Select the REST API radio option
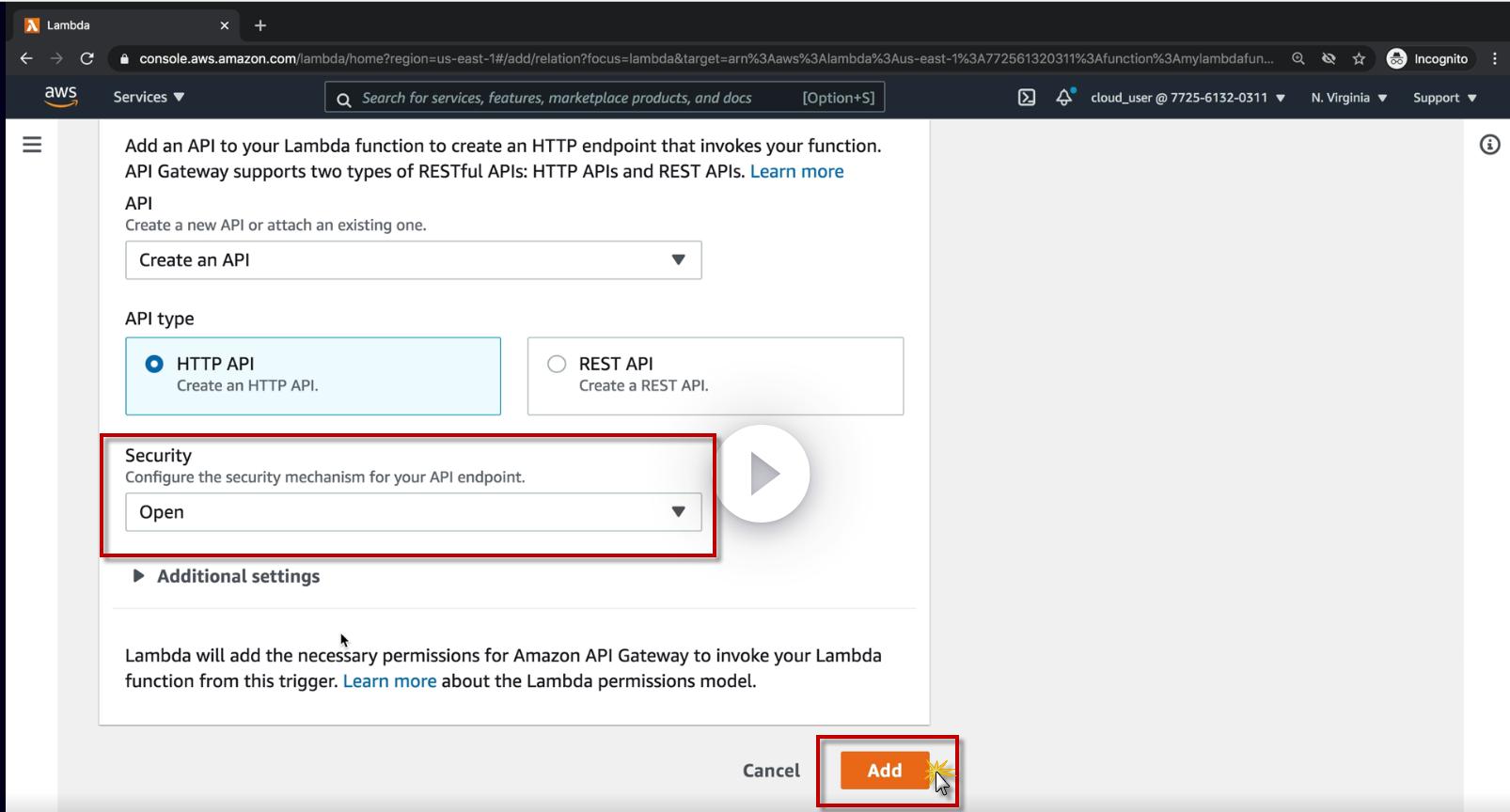The width and height of the screenshot is (1510, 812). point(557,364)
